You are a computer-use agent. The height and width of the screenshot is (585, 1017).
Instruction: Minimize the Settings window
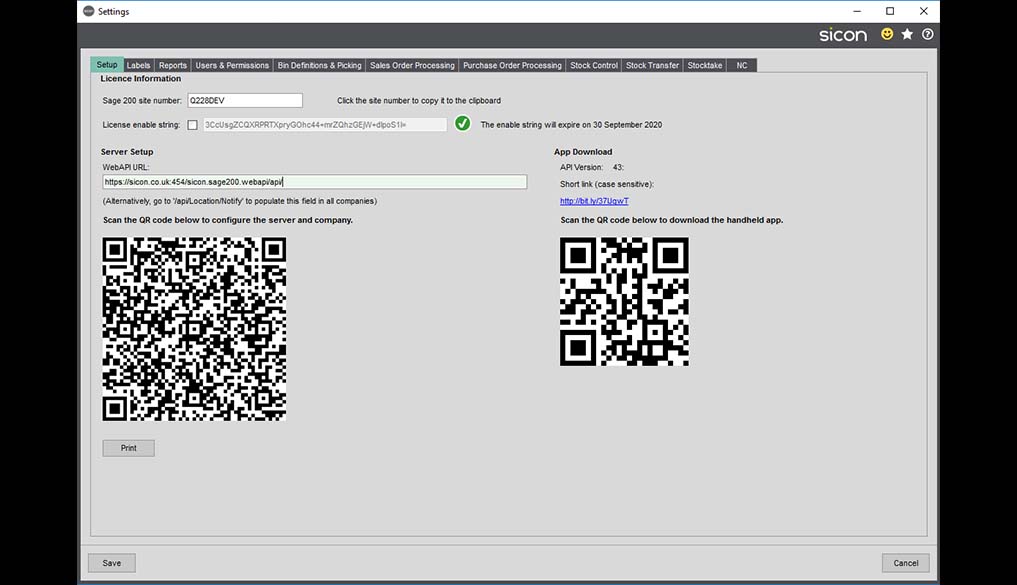point(857,11)
